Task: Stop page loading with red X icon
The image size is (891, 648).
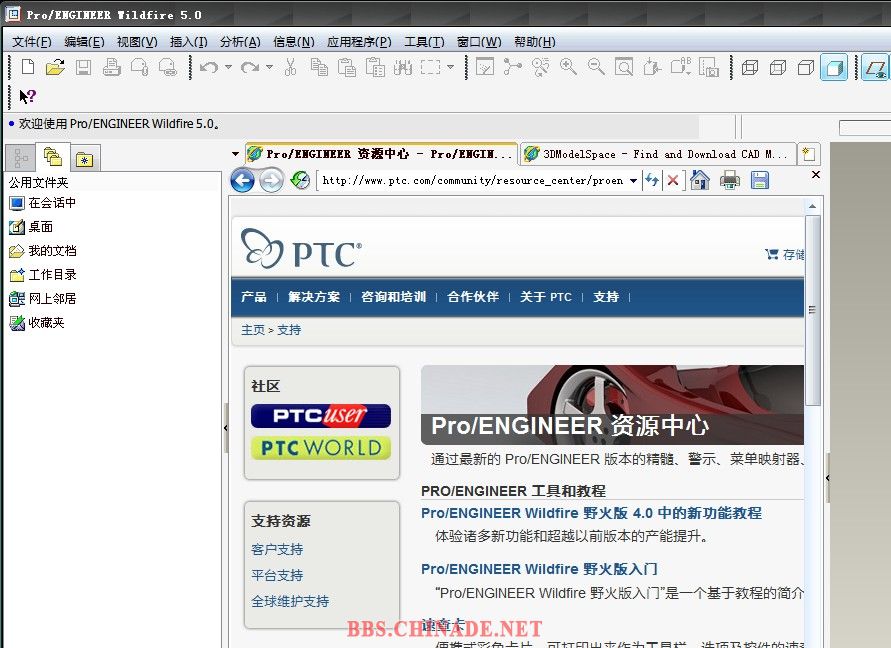Action: tap(673, 181)
